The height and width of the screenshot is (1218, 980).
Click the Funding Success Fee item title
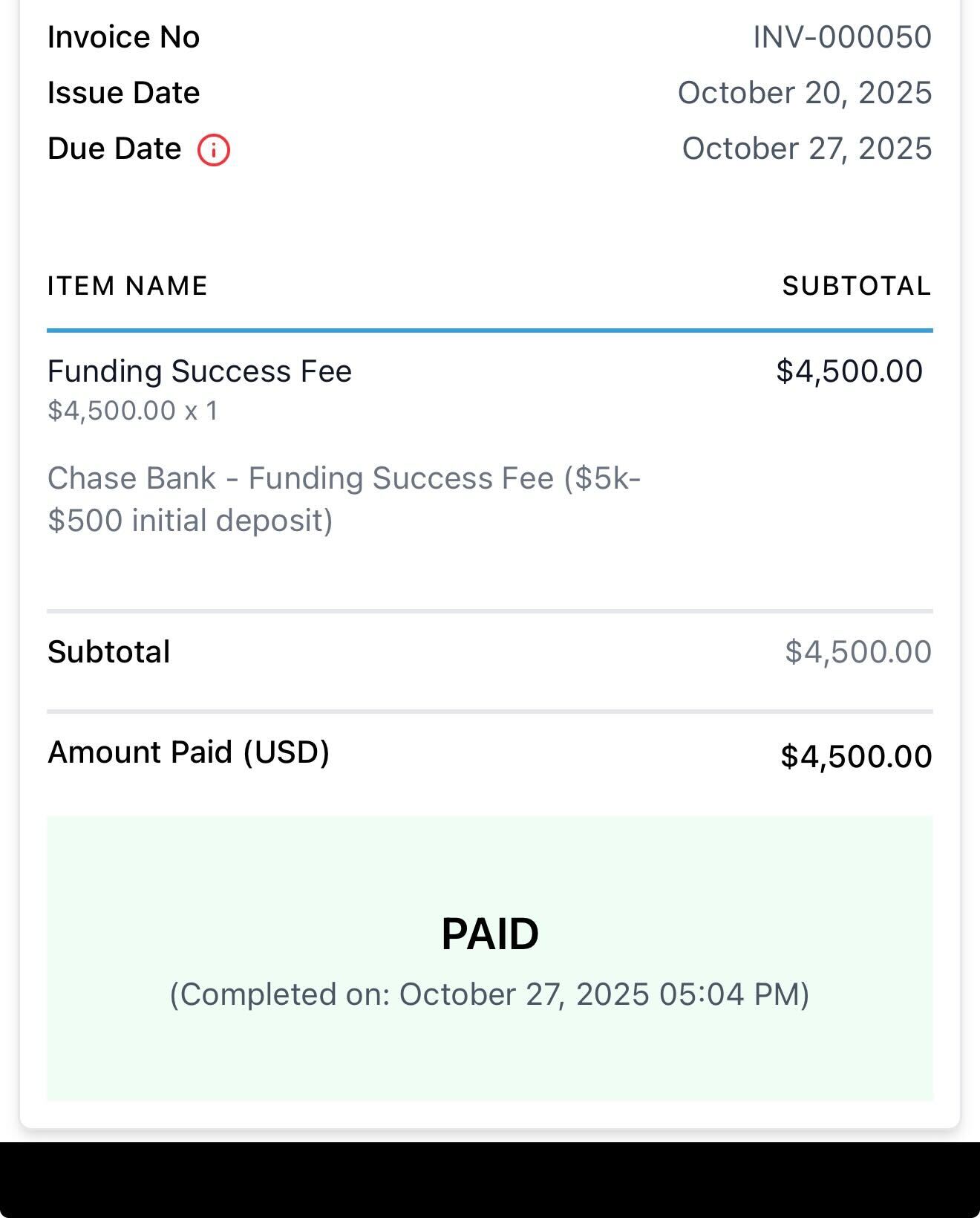point(199,371)
